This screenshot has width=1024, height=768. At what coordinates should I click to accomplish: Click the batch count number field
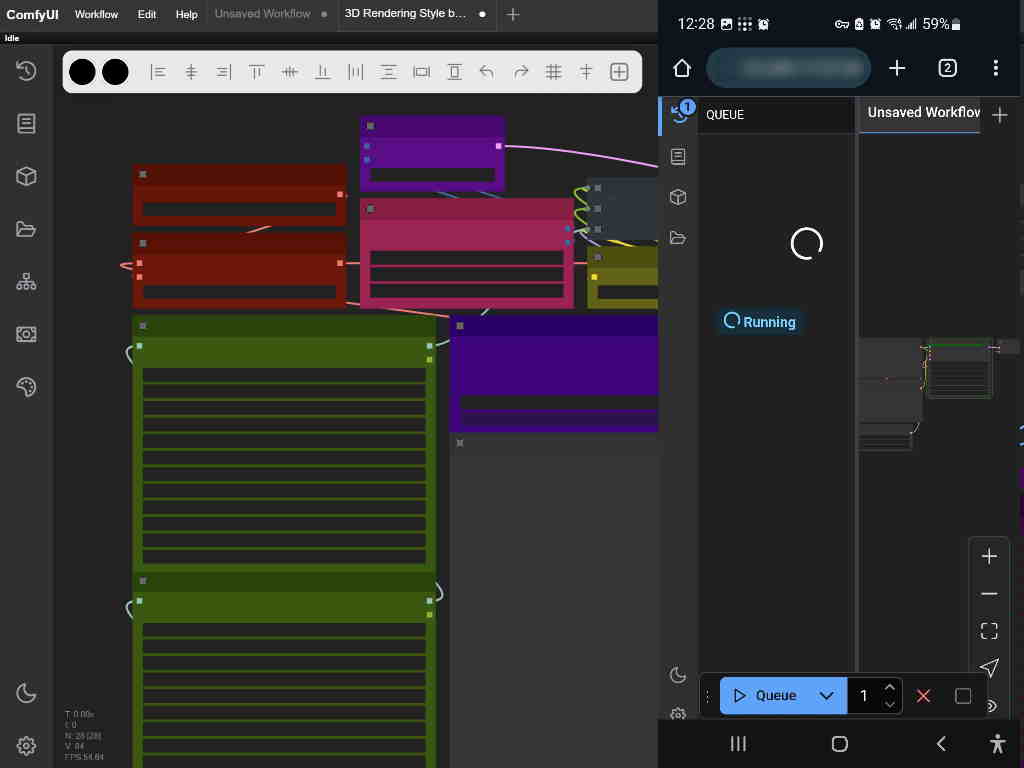click(864, 696)
